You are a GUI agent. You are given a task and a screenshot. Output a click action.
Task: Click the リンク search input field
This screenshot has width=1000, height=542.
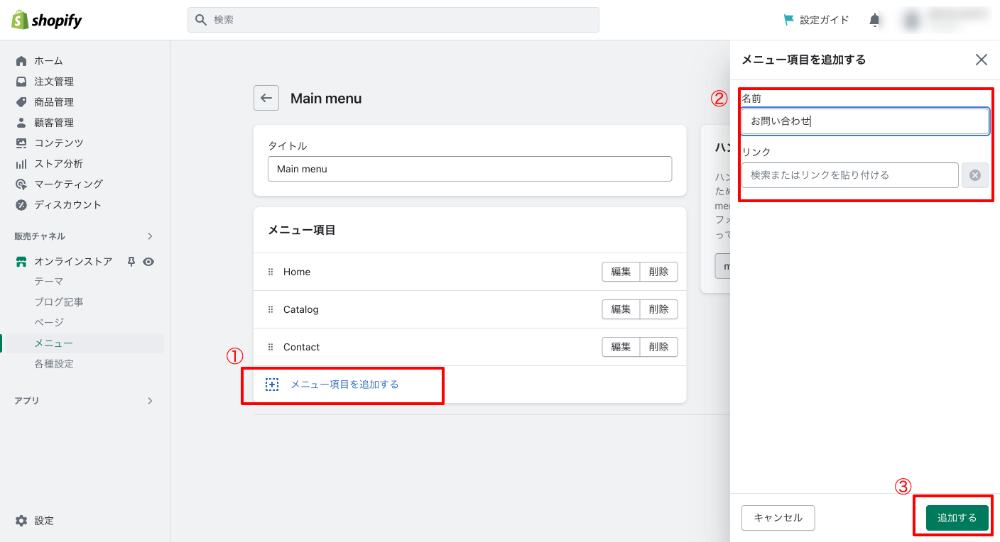[x=849, y=175]
